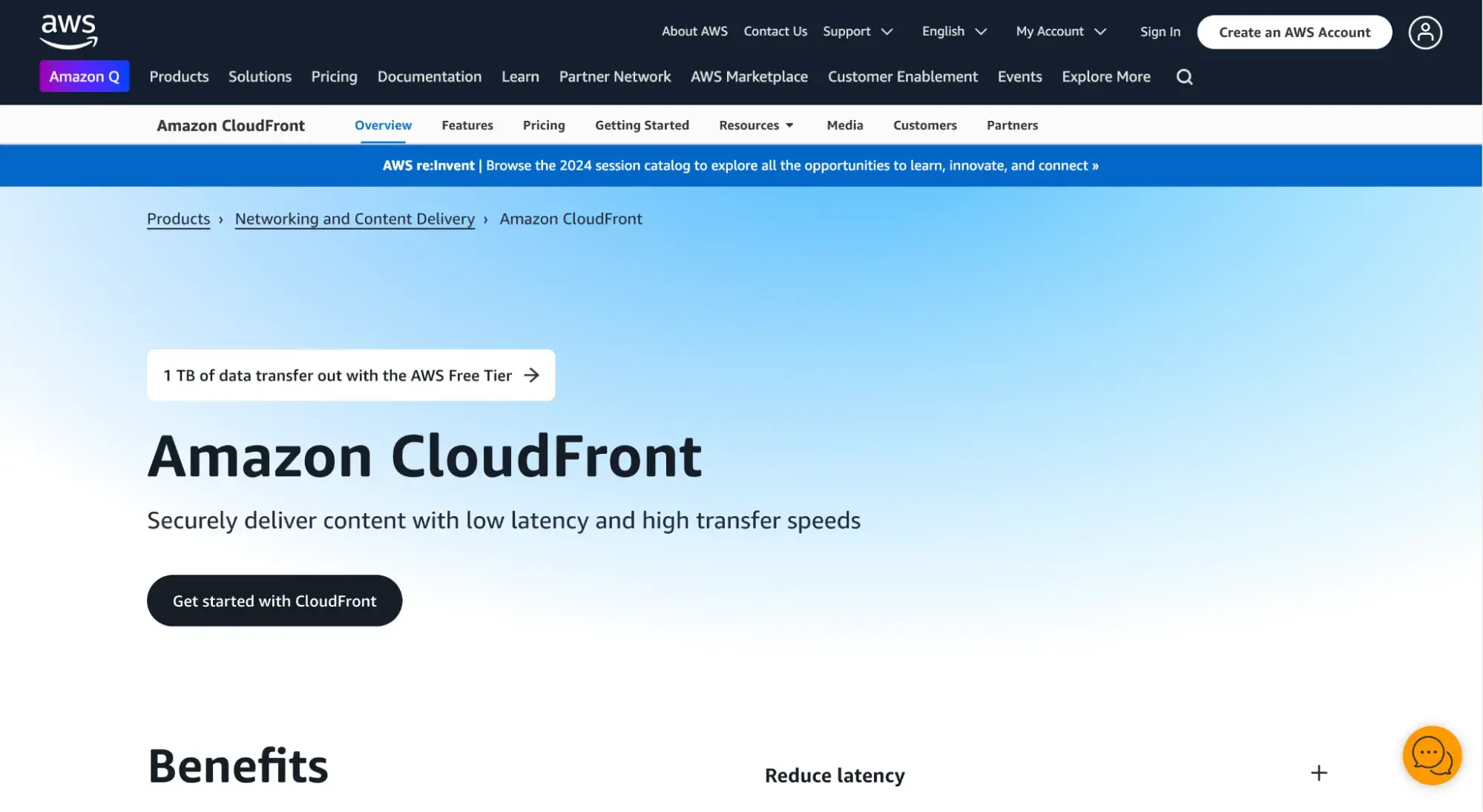Open the Amazon Q assistant
Viewport: 1483px width, 812px height.
(x=84, y=75)
